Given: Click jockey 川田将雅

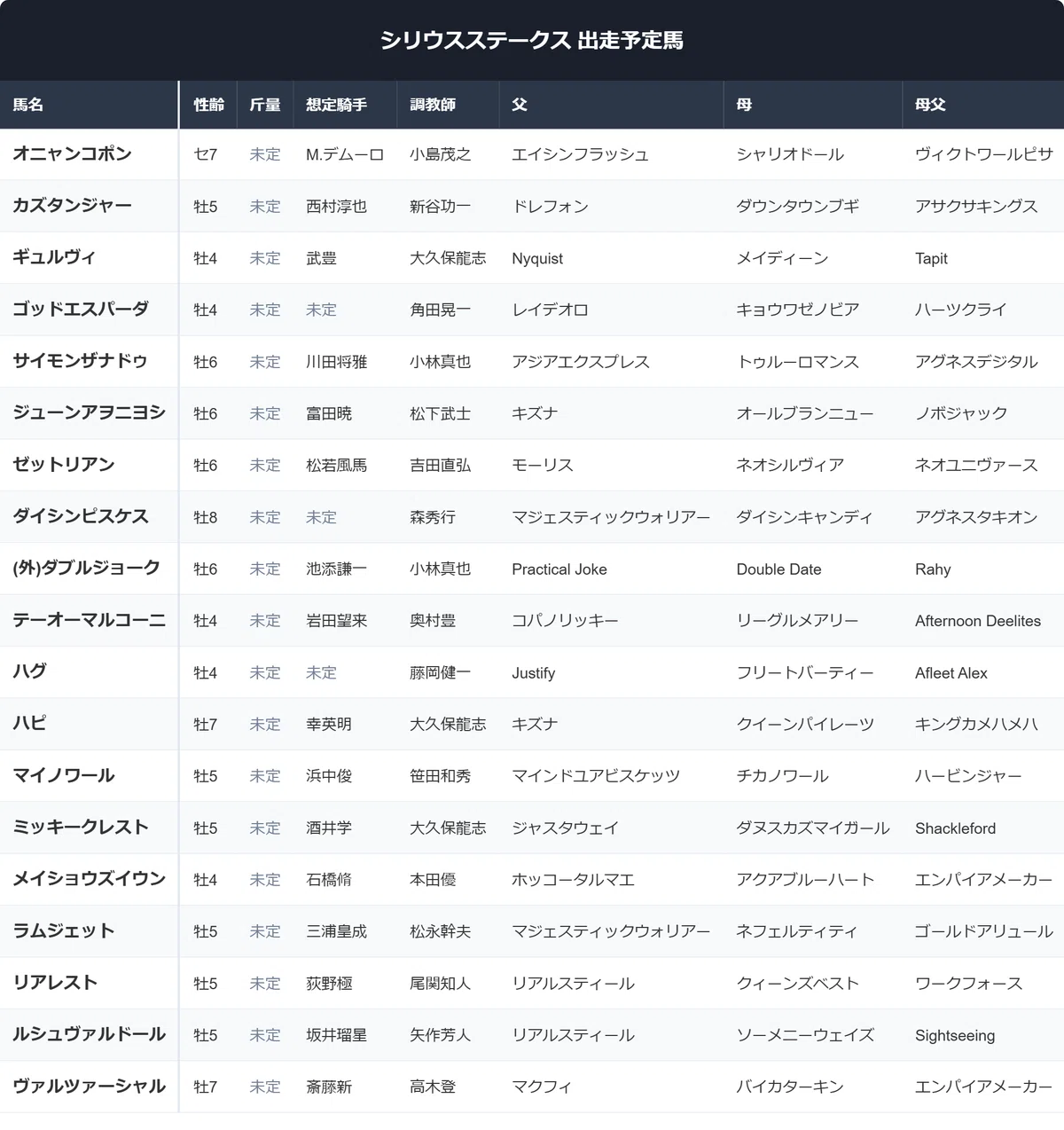Looking at the screenshot, I should (336, 362).
